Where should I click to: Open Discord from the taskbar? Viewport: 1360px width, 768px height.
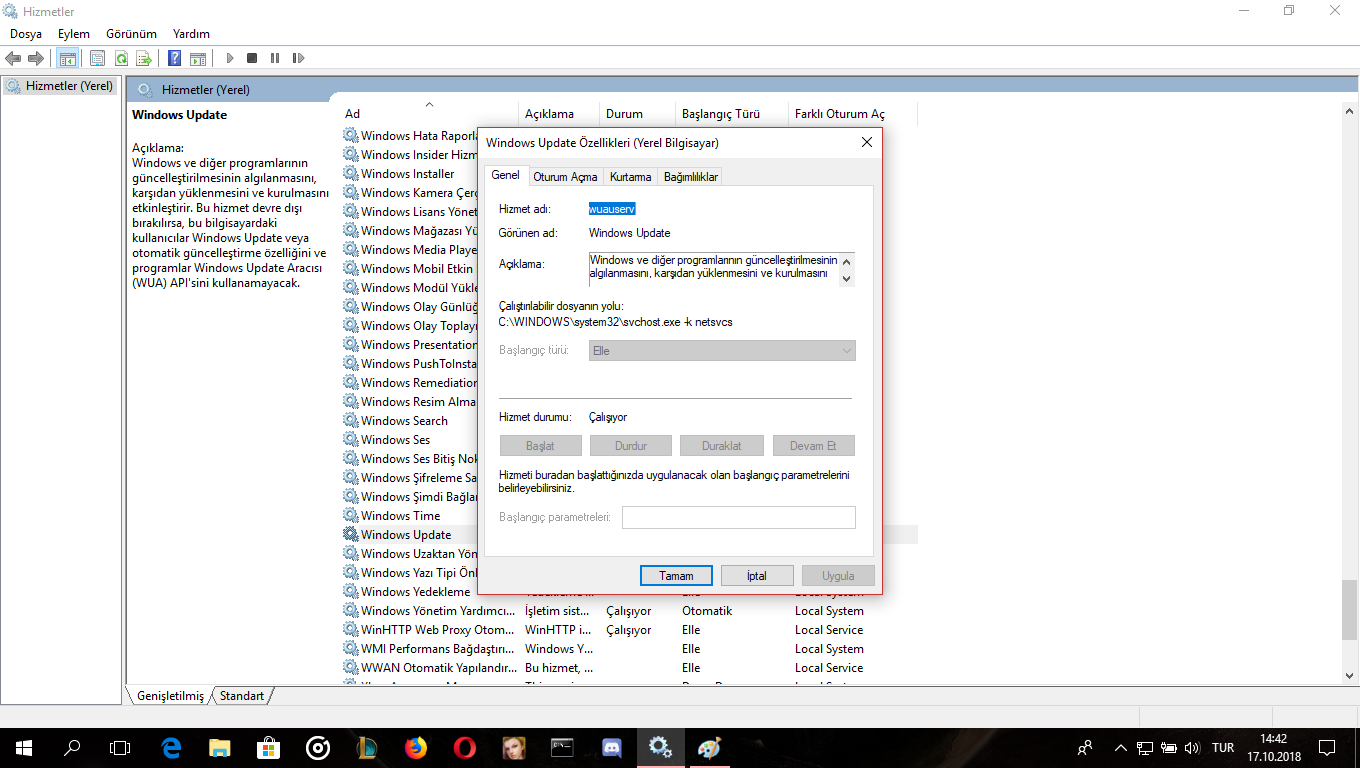pyautogui.click(x=612, y=747)
